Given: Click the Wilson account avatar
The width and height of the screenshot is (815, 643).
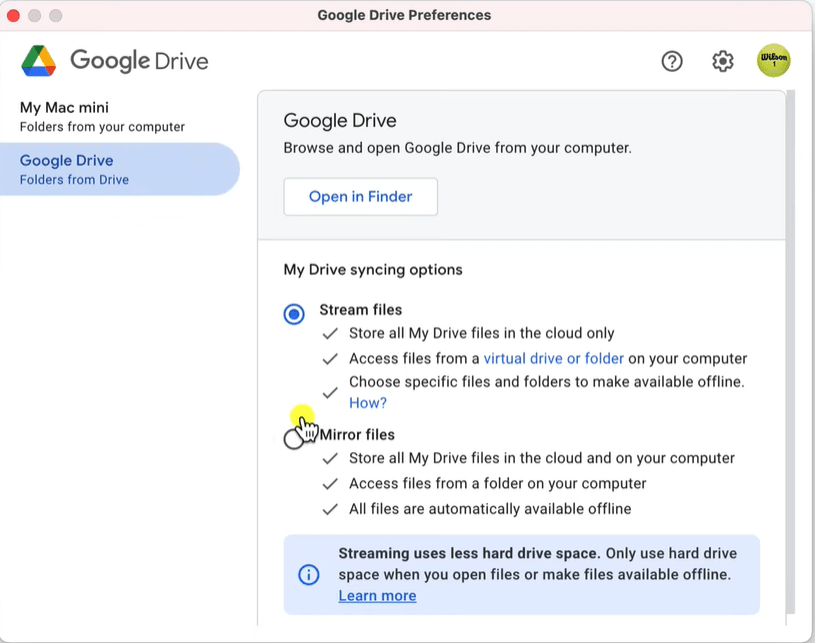Looking at the screenshot, I should coord(773,61).
